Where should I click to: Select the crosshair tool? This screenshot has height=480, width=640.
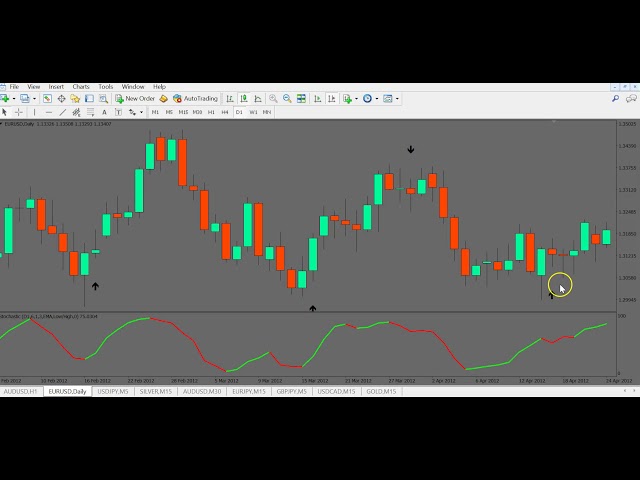point(18,112)
